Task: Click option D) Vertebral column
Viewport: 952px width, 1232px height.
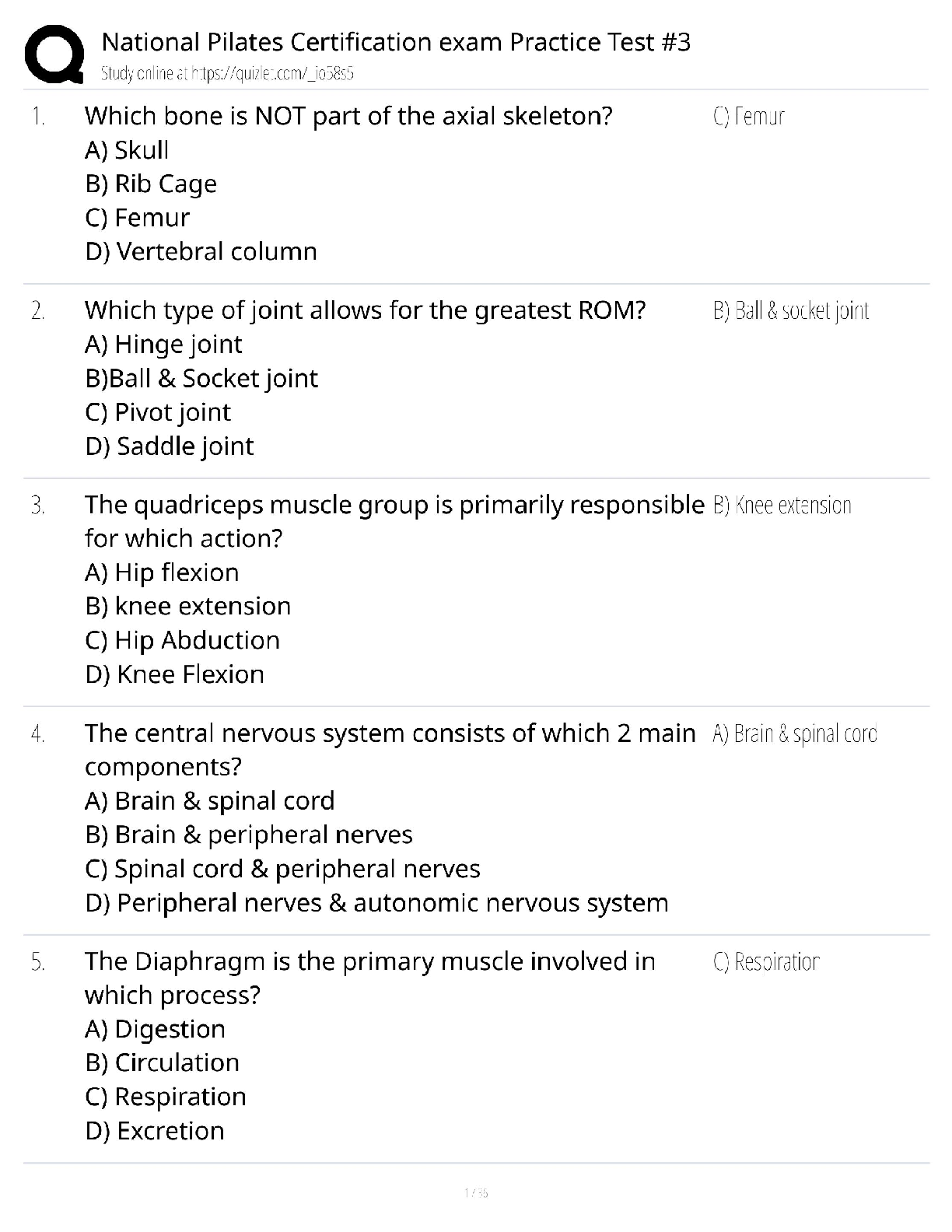Action: pos(201,251)
